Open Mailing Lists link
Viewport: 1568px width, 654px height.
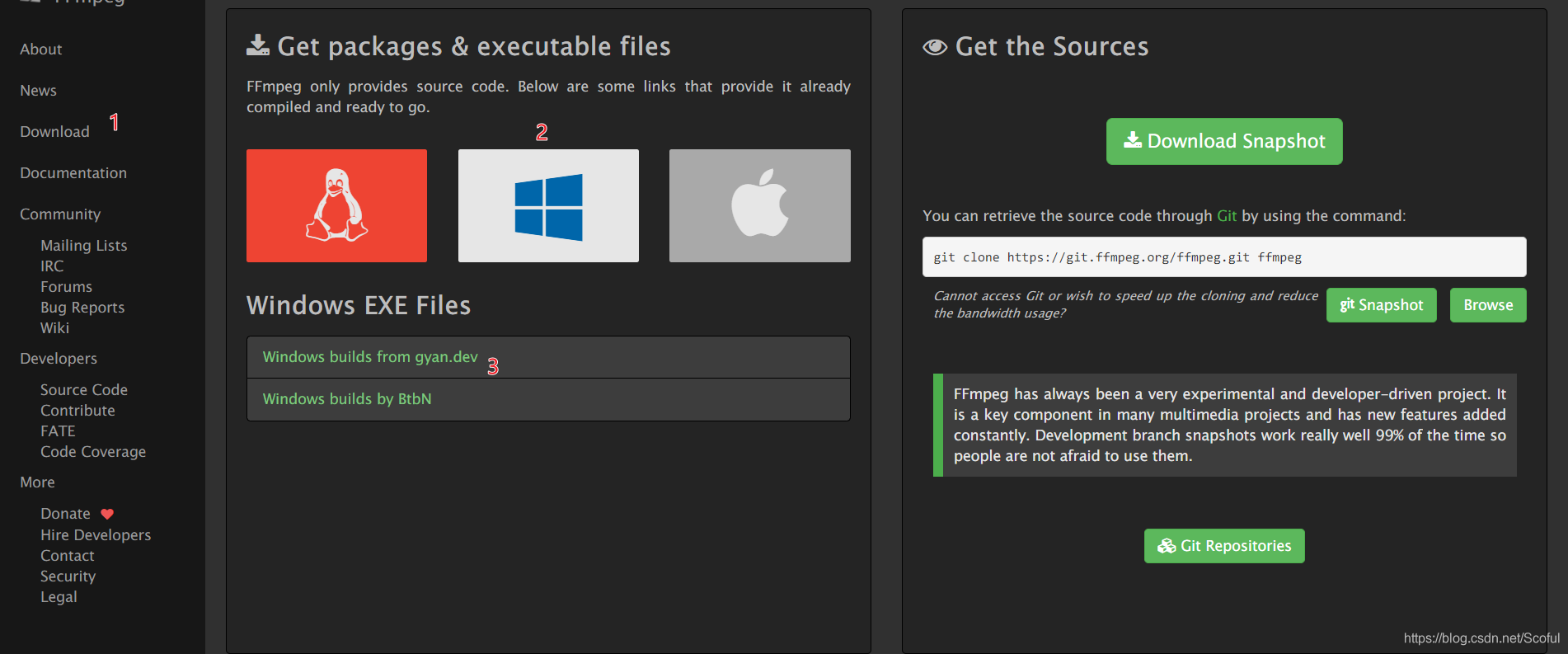tap(84, 246)
